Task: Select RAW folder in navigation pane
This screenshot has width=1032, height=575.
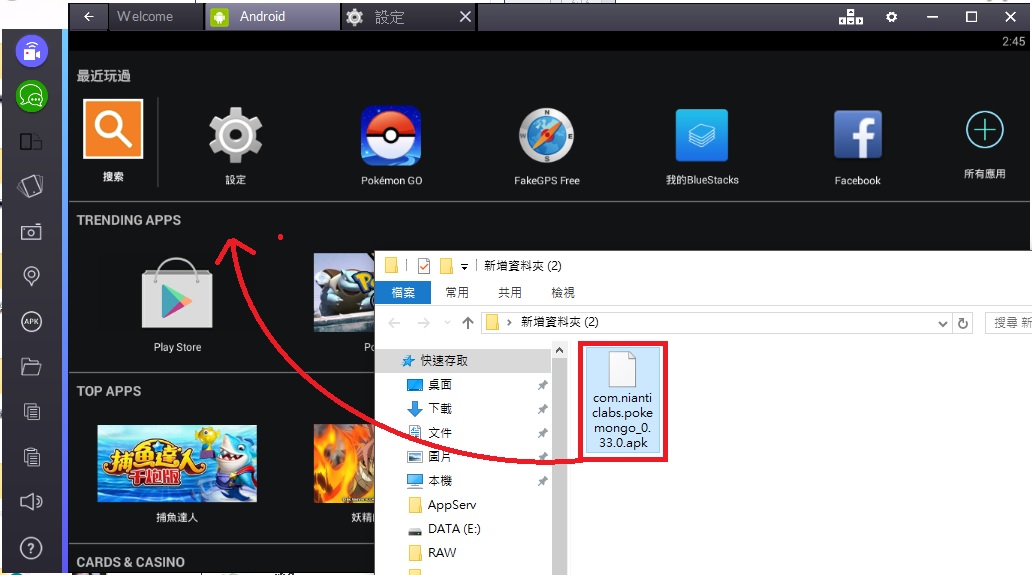Action: click(442, 553)
